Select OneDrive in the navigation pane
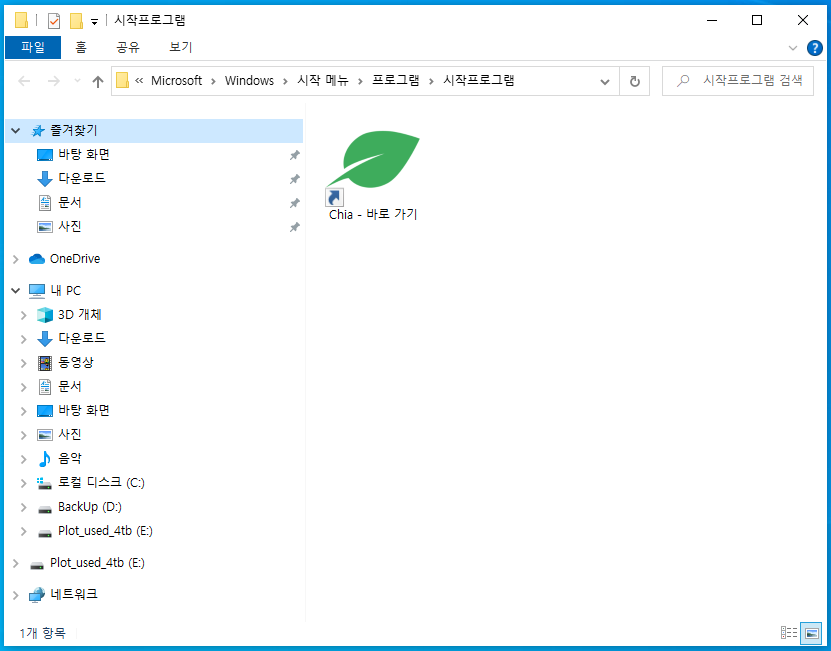 [75, 259]
